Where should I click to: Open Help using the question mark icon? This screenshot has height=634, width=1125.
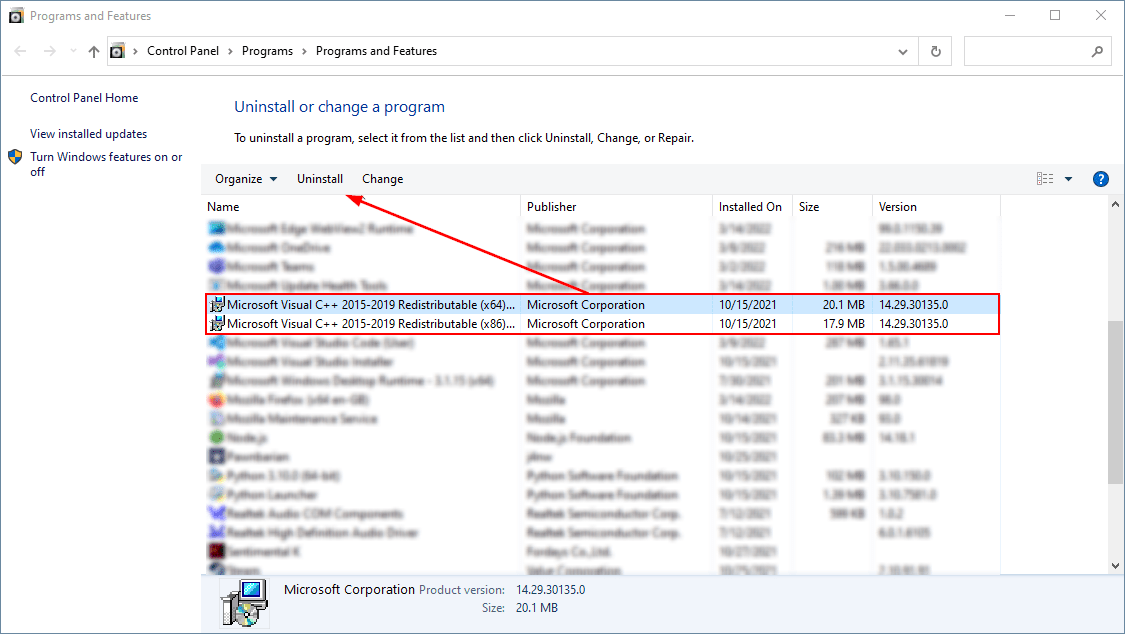(x=1101, y=178)
